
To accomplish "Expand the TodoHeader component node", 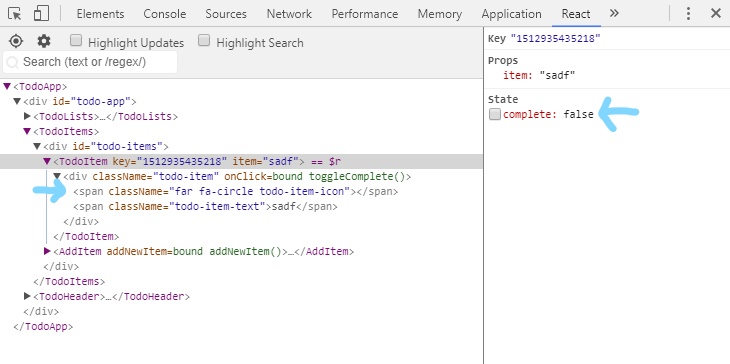I will pos(27,297).
